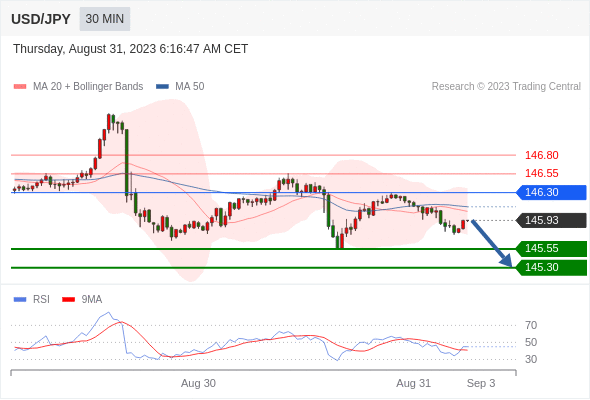Click the green 145.55 support price tag
This screenshot has height=400, width=590.
tap(551, 248)
